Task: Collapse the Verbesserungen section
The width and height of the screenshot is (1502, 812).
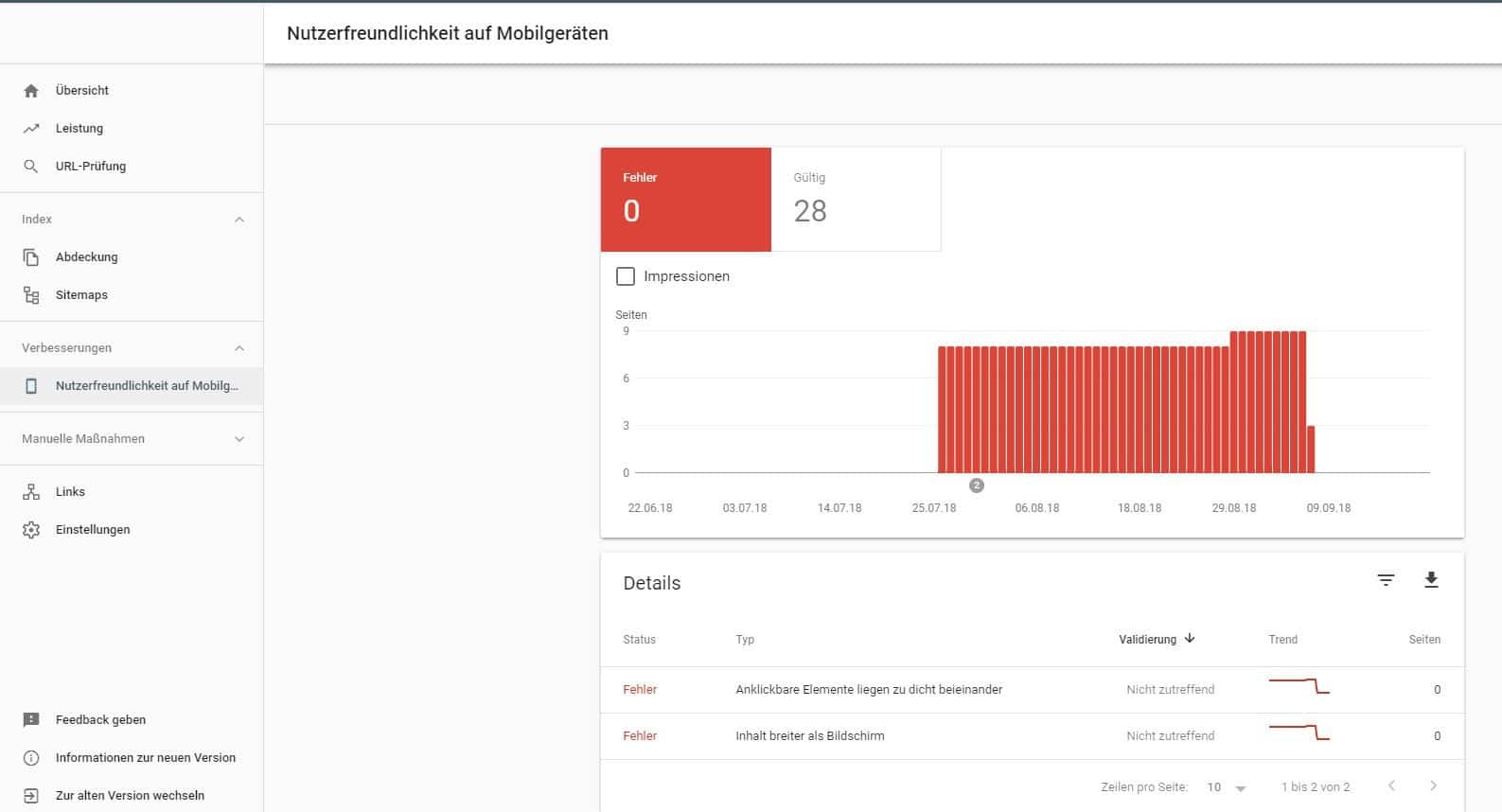Action: tap(239, 348)
